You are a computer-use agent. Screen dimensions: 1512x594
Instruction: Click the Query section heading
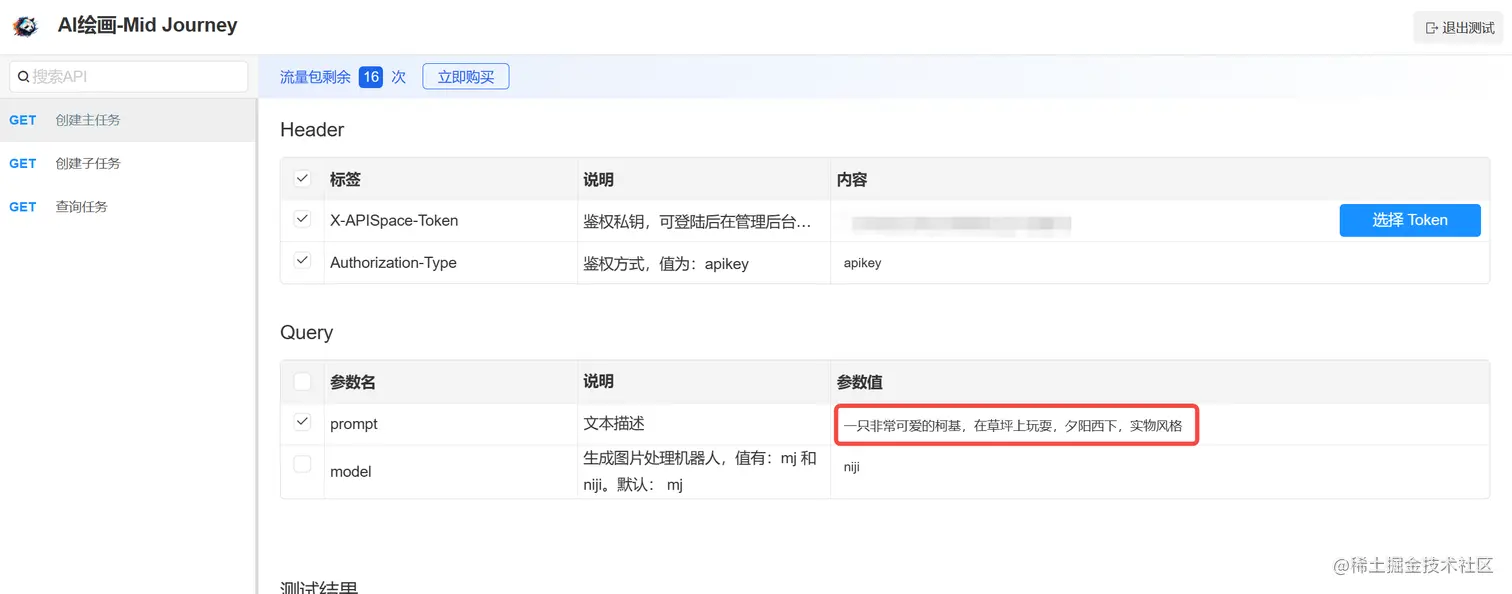click(306, 333)
